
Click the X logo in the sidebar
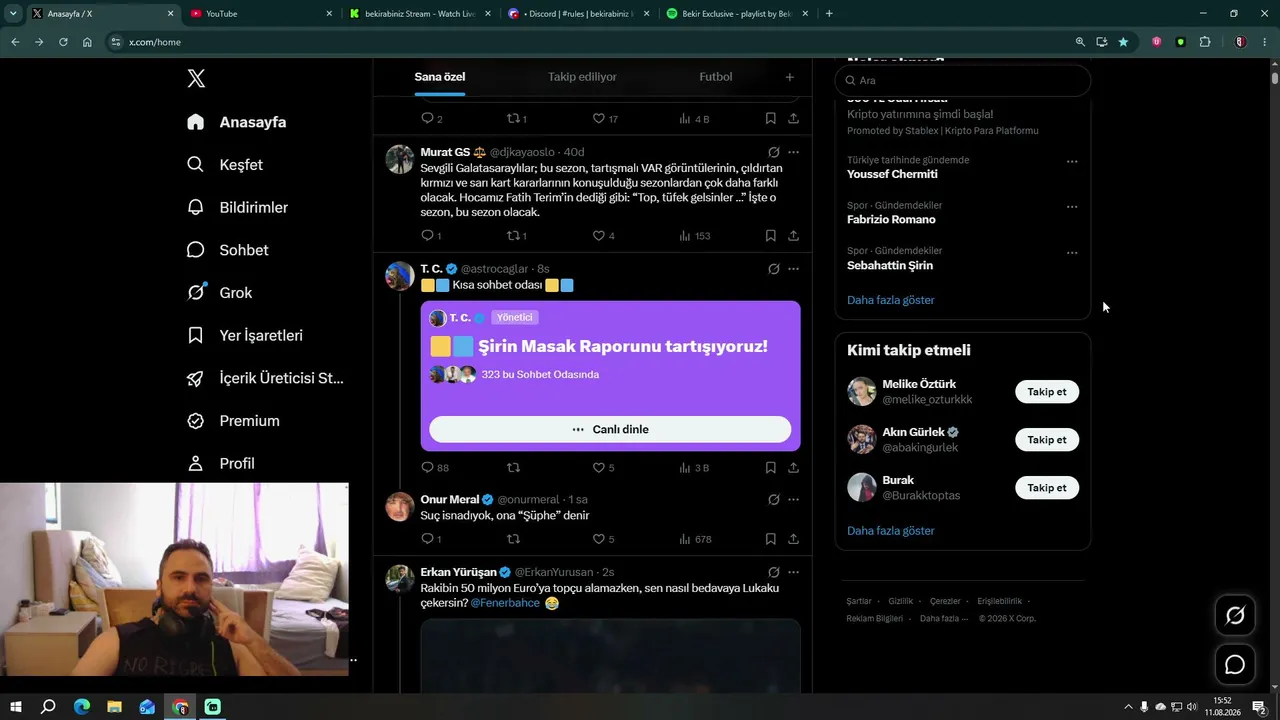pyautogui.click(x=196, y=79)
